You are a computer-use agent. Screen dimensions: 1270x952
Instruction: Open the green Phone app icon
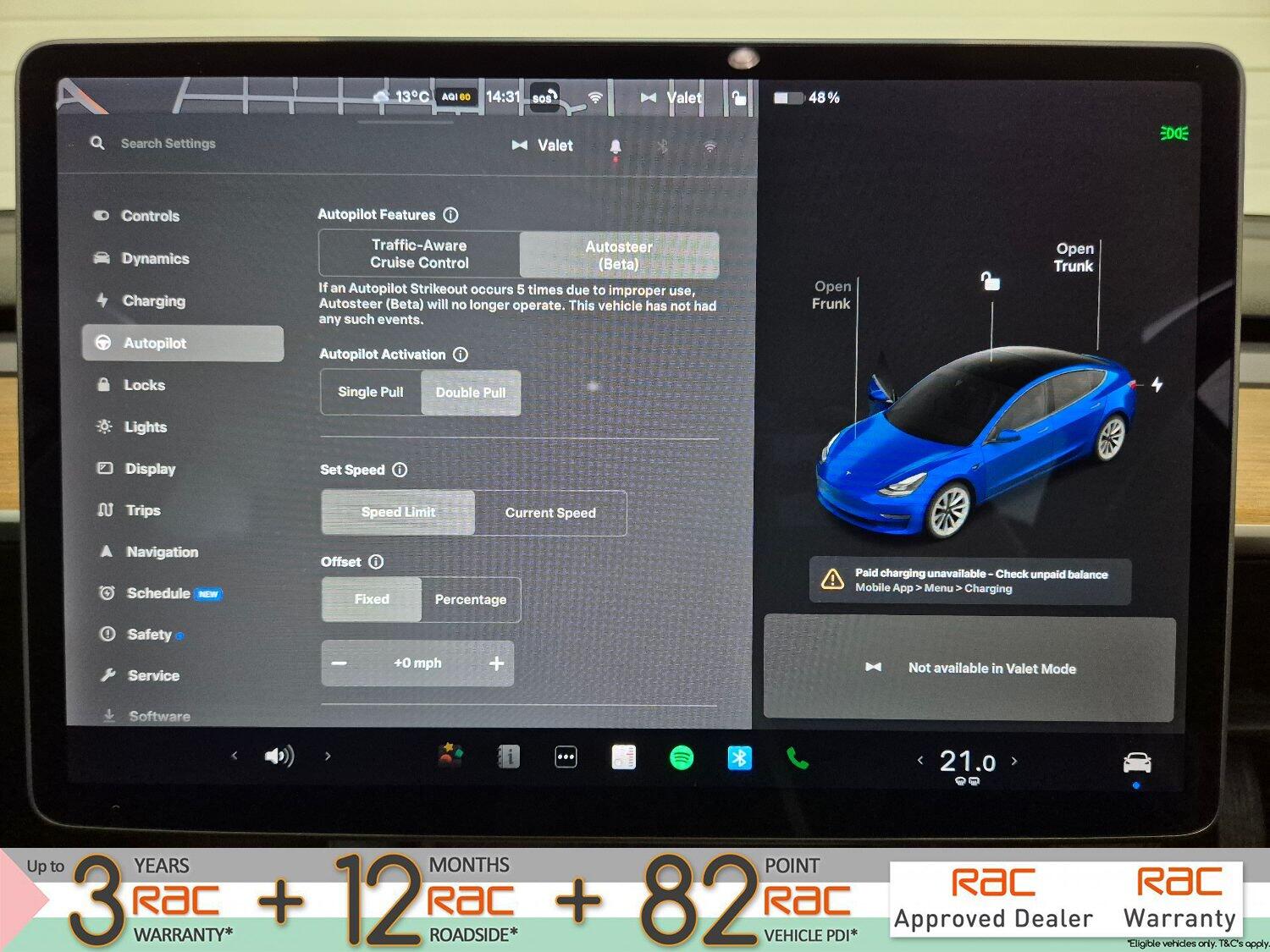797,758
